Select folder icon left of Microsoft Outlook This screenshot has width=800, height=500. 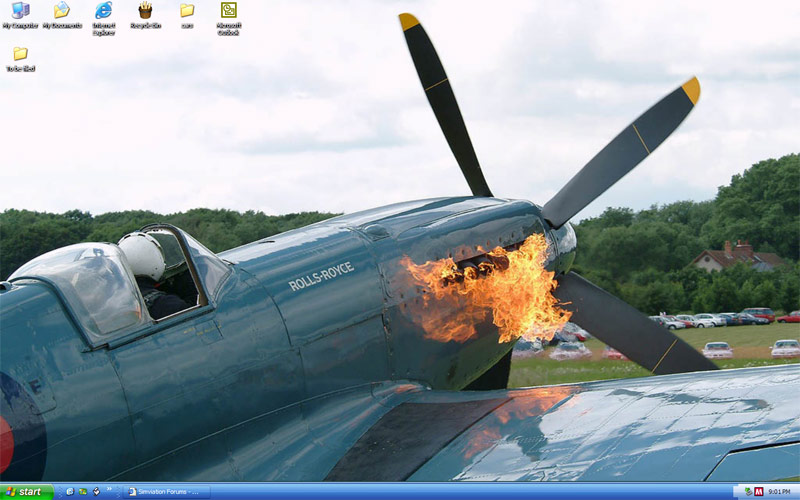[187, 12]
